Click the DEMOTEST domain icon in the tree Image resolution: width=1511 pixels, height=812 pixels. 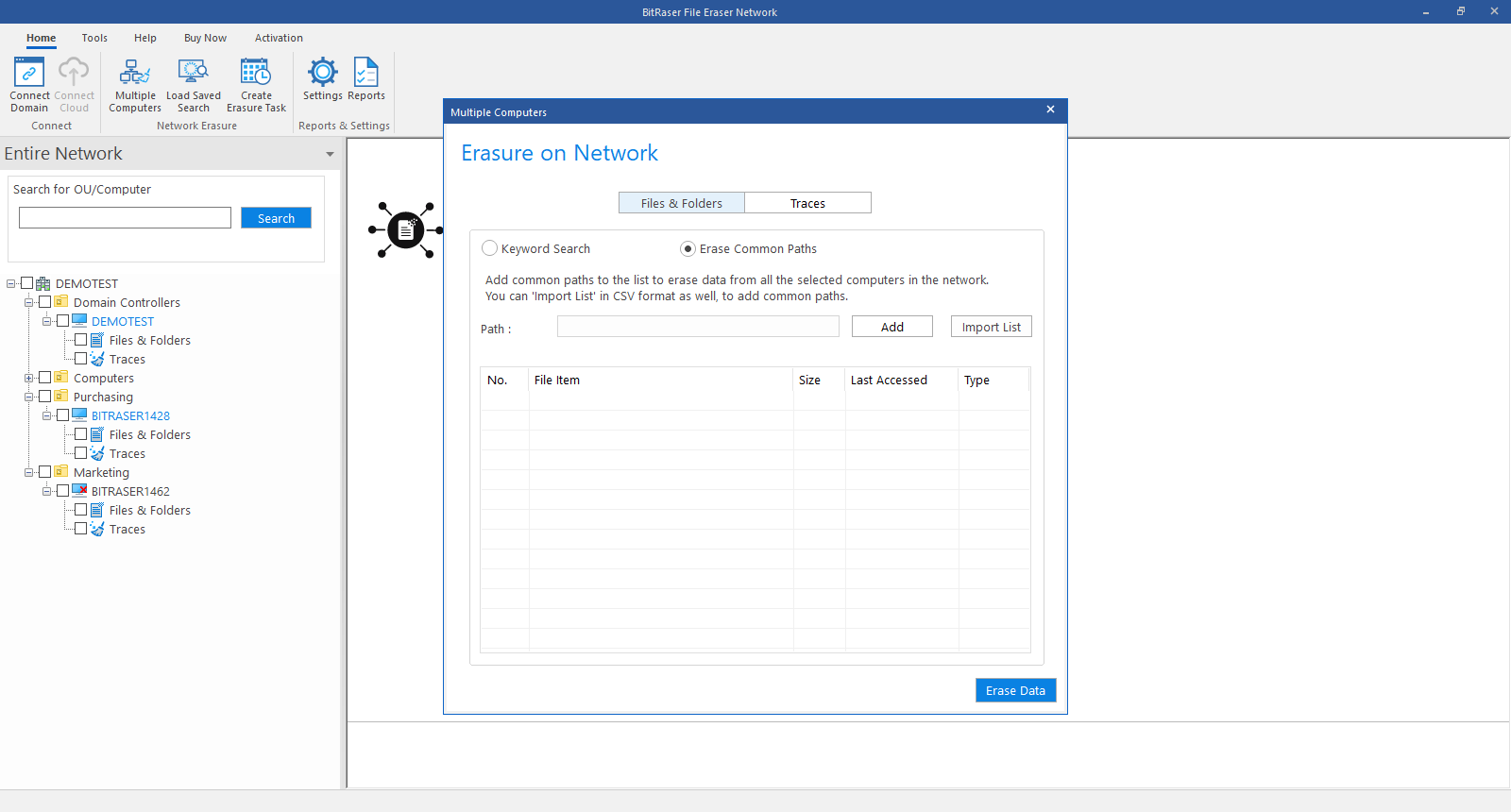click(43, 283)
